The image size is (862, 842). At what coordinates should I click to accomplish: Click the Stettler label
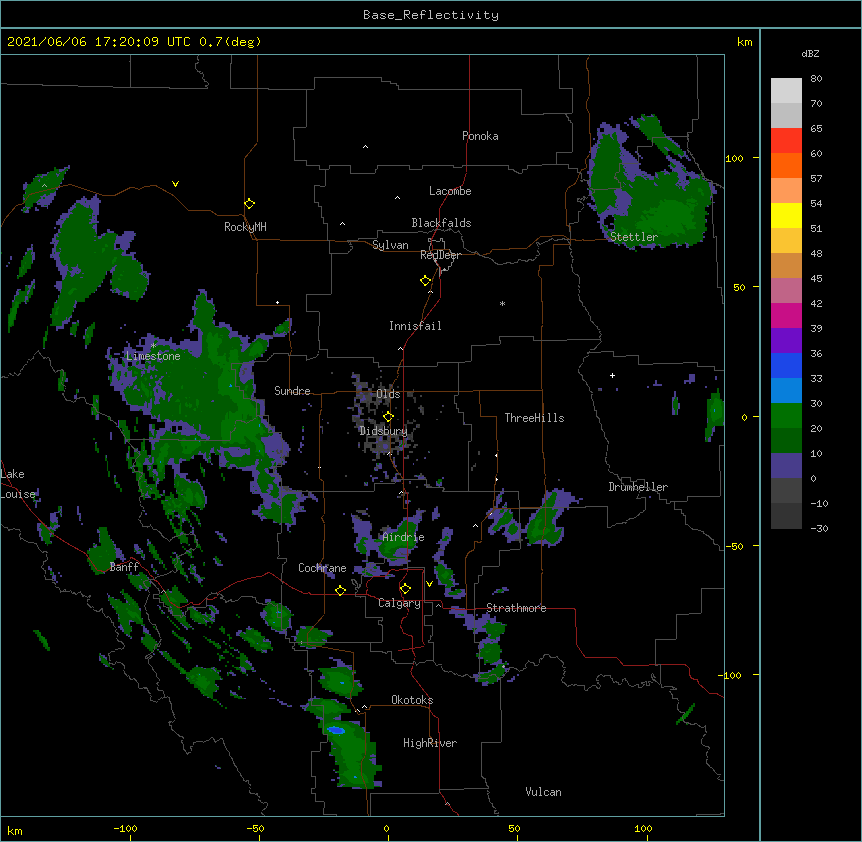[634, 237]
